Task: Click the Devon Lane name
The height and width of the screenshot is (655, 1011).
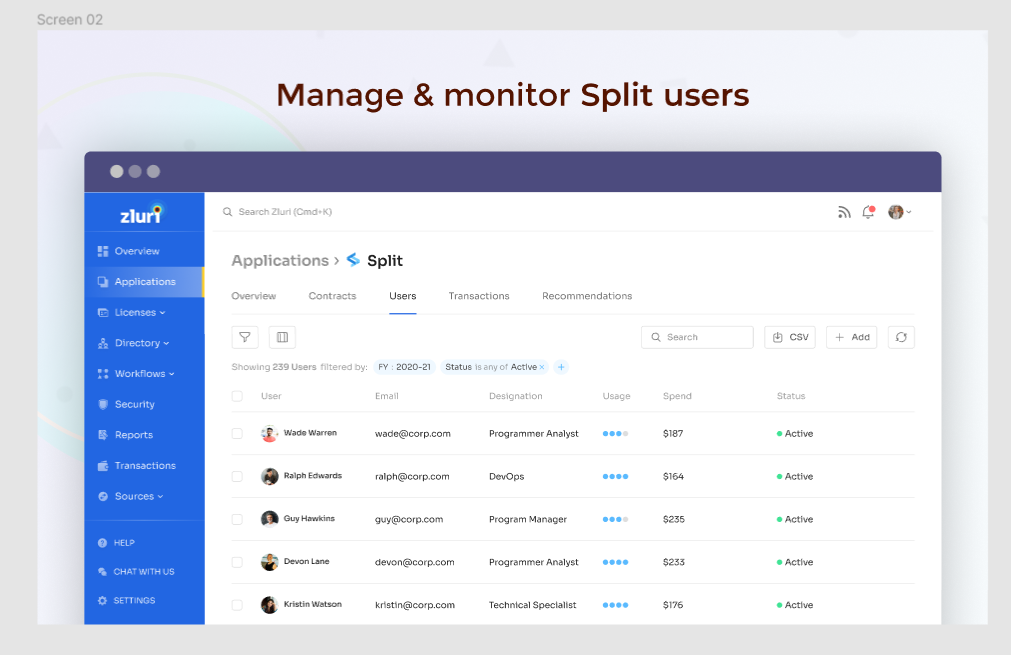Action: coord(306,562)
